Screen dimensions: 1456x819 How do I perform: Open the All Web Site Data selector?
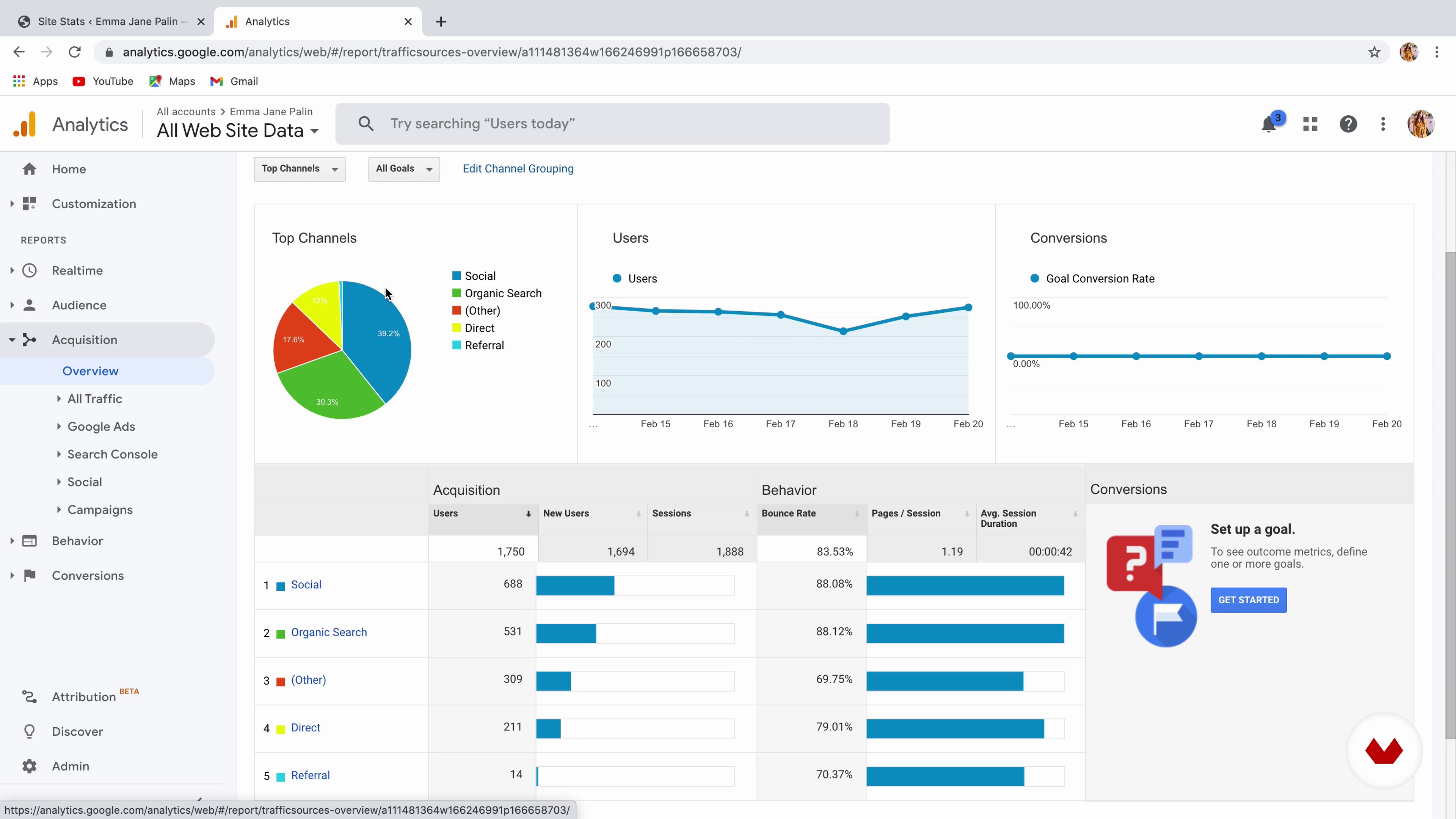[x=237, y=130]
